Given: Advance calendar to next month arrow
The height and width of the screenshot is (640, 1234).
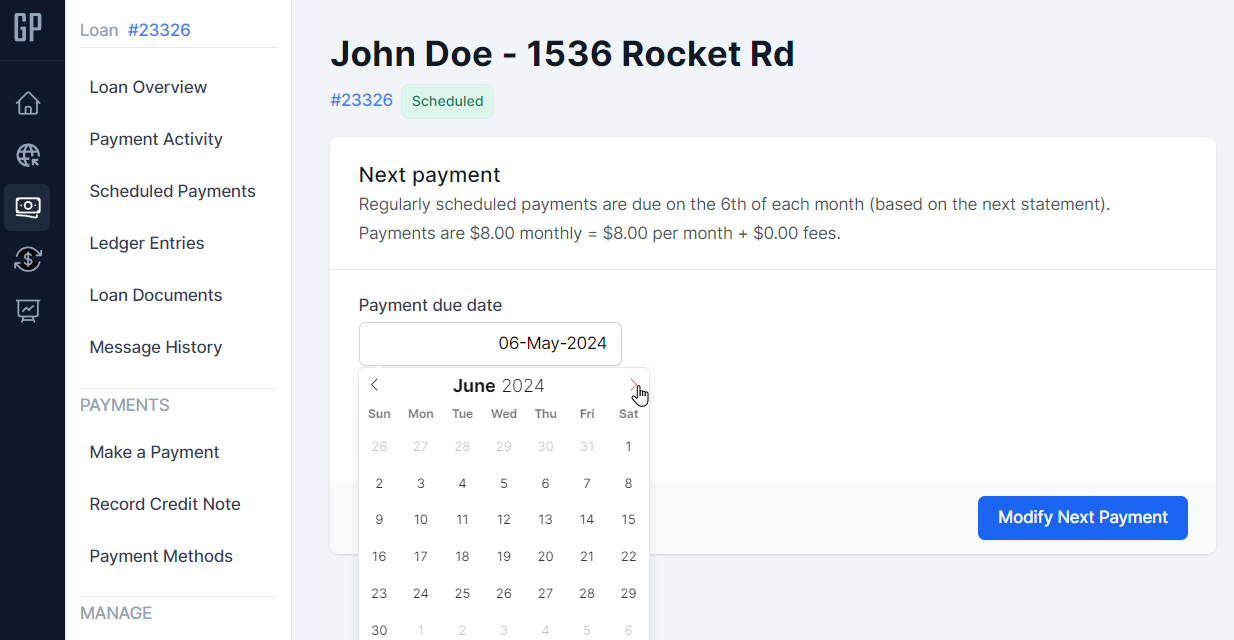Looking at the screenshot, I should 633,385.
